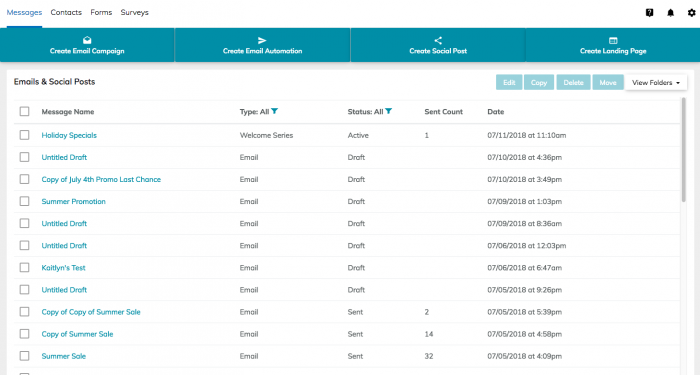Open the settings gear icon
Image resolution: width=700 pixels, height=375 pixels.
pos(692,12)
